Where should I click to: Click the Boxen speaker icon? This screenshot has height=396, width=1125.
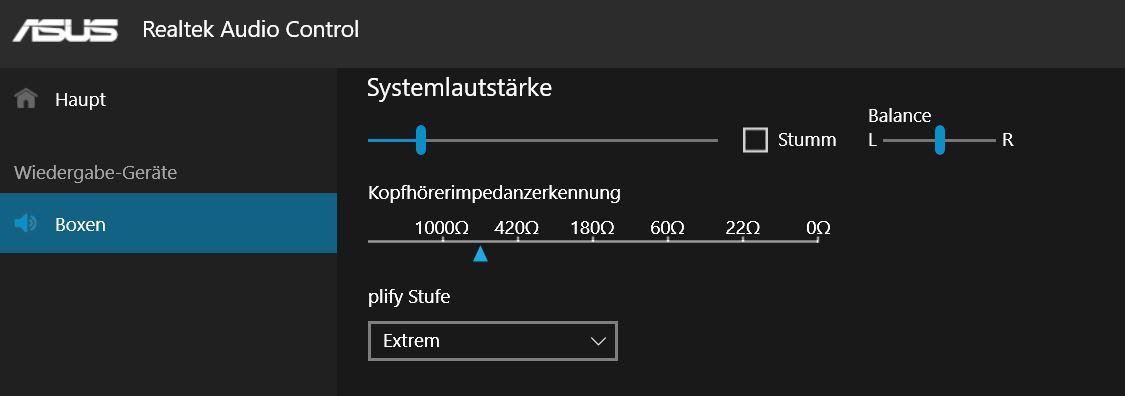(25, 224)
